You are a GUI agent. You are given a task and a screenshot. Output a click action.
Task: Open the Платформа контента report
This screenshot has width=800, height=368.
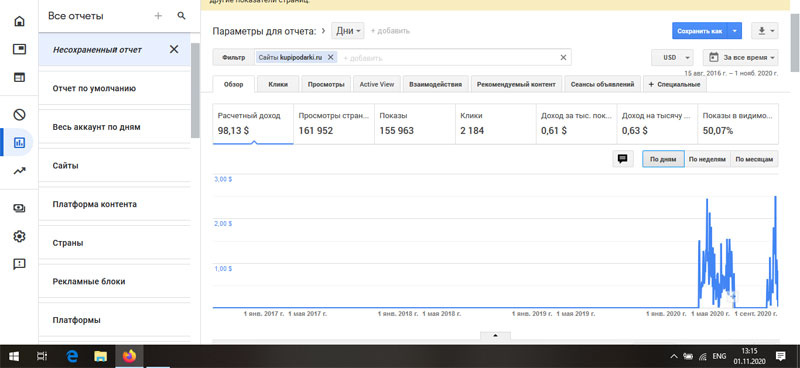point(114,204)
